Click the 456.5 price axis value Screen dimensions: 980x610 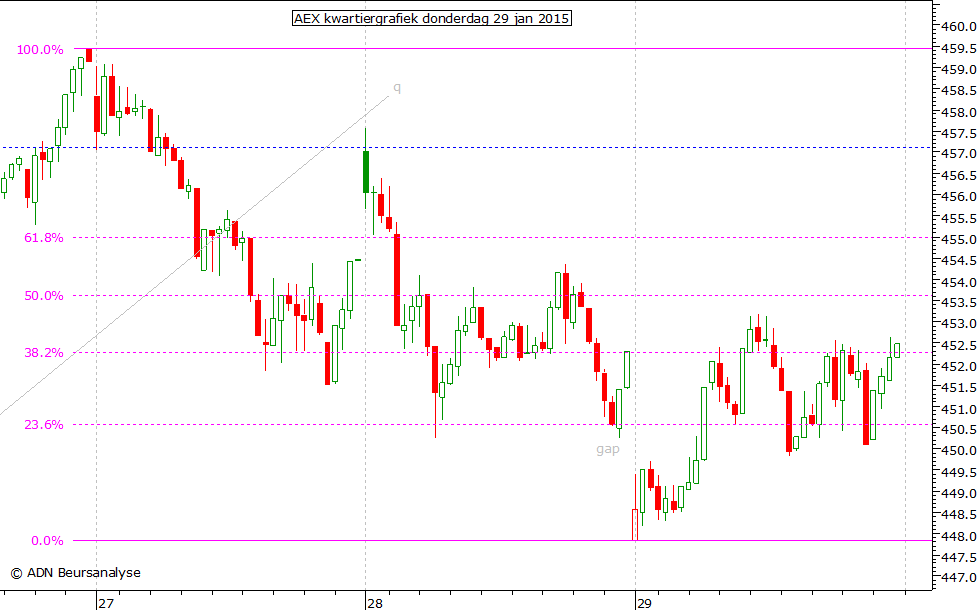[x=959, y=176]
